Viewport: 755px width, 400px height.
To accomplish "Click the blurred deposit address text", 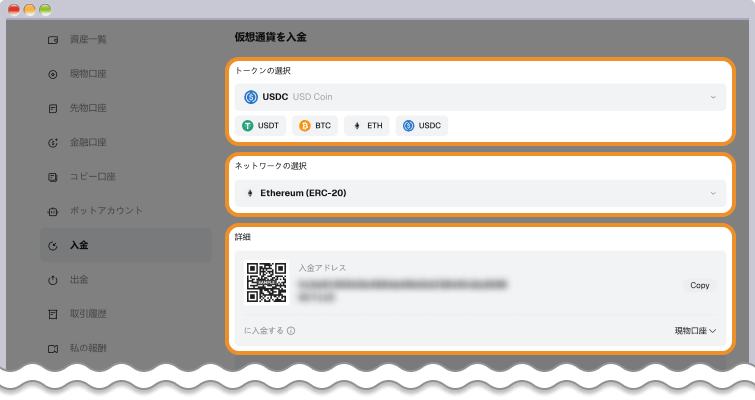I will [403, 291].
